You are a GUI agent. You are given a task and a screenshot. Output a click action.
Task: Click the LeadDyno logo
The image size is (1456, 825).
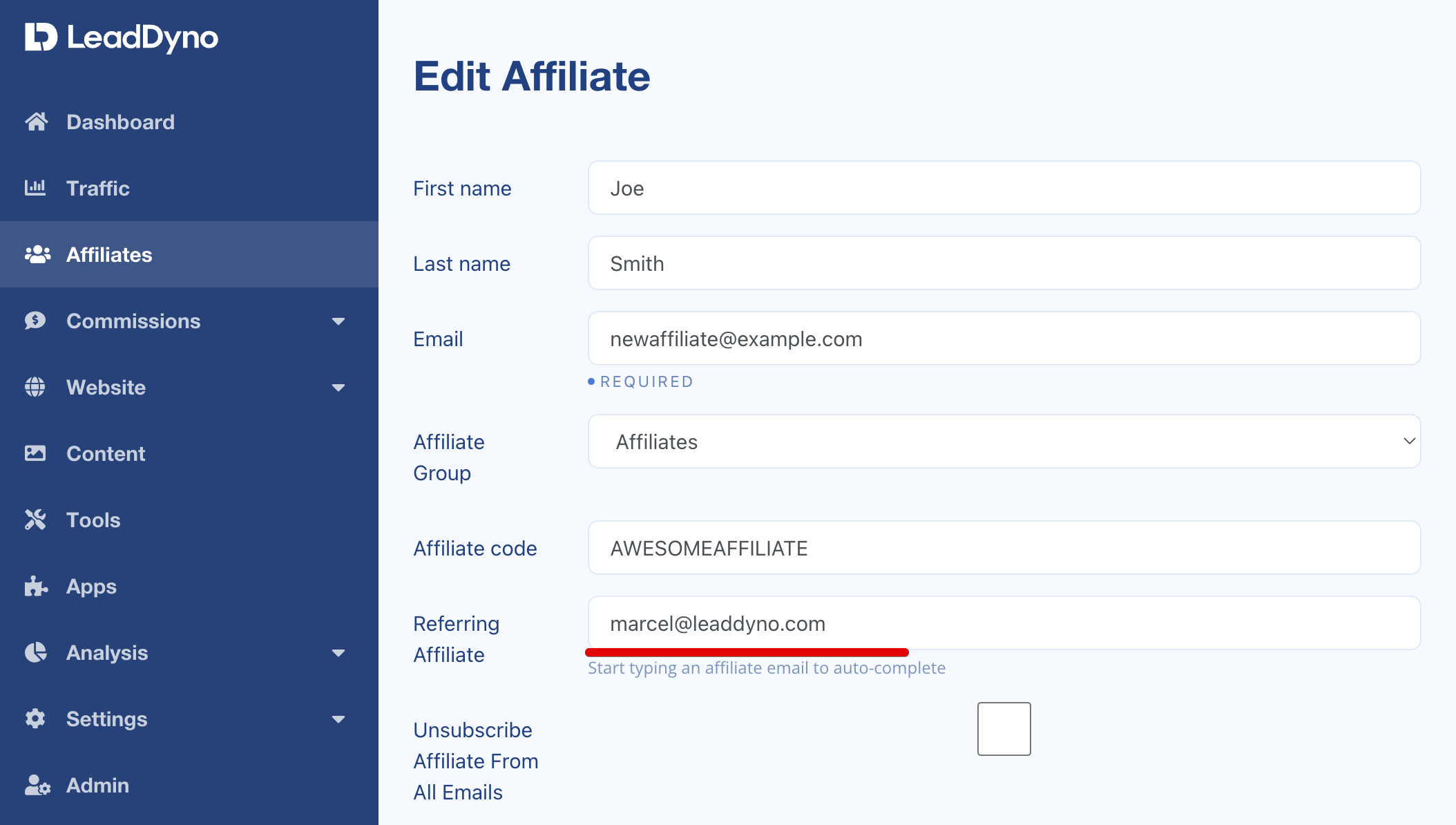(120, 38)
